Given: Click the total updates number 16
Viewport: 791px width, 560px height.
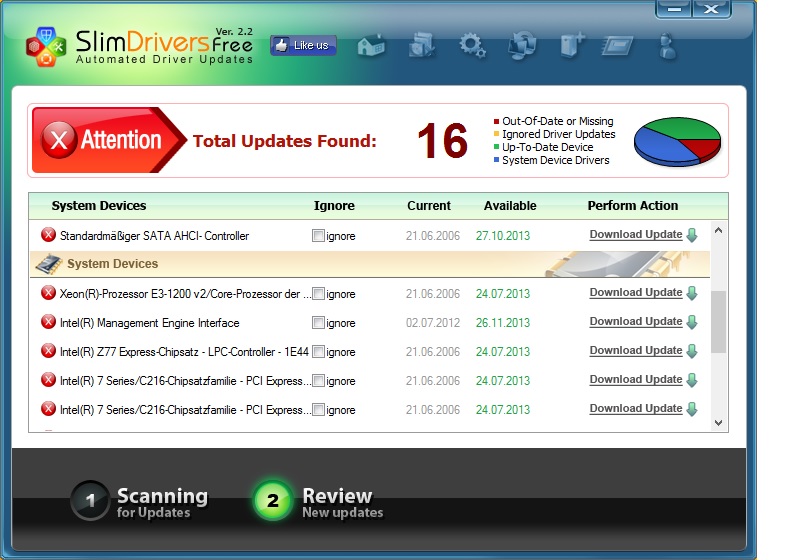Looking at the screenshot, I should click(x=442, y=141).
